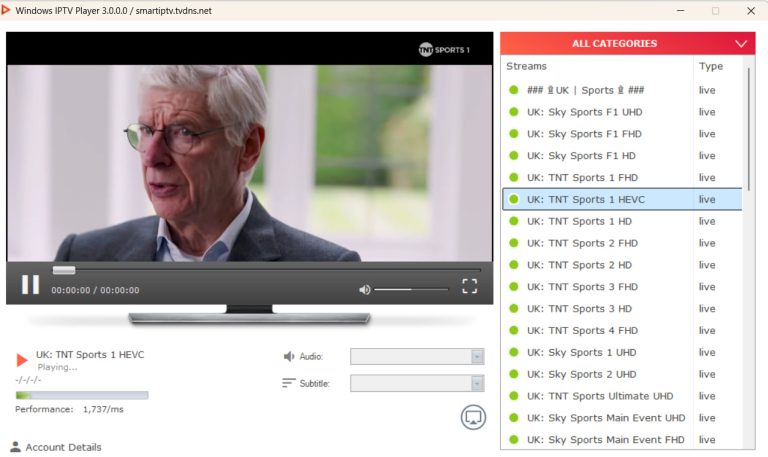The height and width of the screenshot is (457, 768).
Task: Click the chevron on ALL CATEGORIES bar
Action: tap(741, 44)
